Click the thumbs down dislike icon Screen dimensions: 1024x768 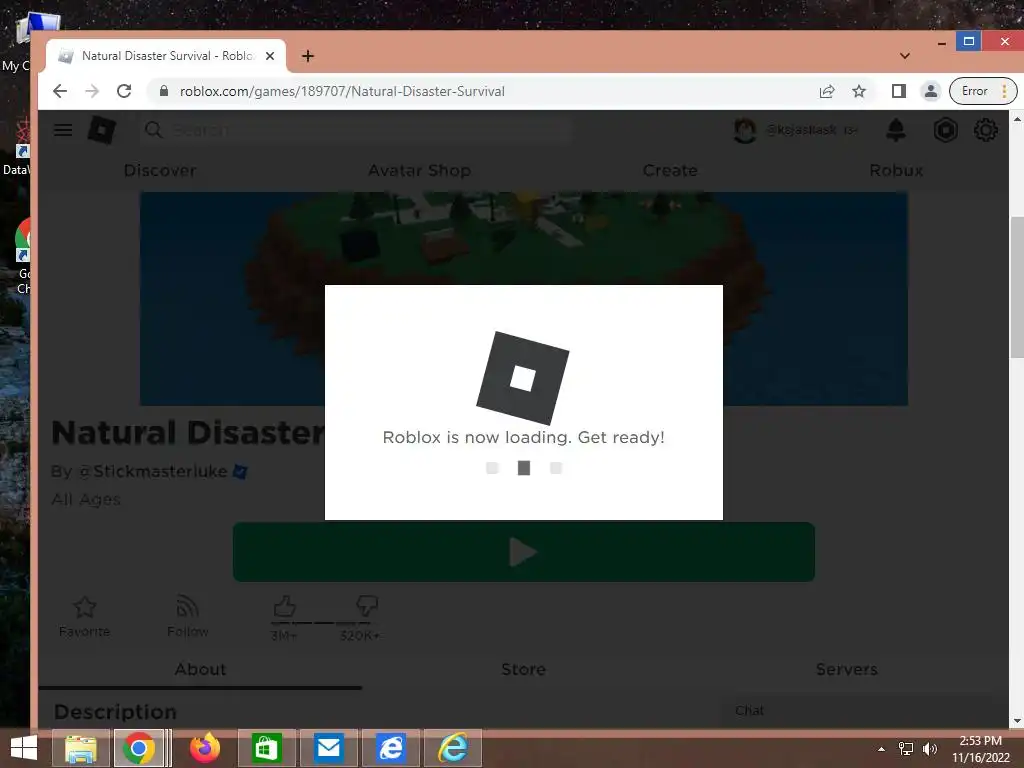(x=366, y=605)
